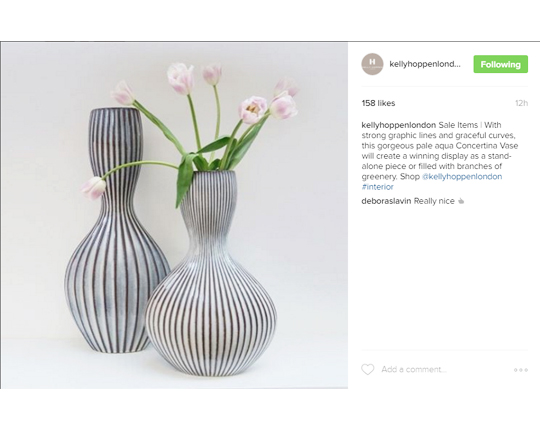Open deboraslavin's commenter profile
Screen dimensions: 540x430
(386, 201)
